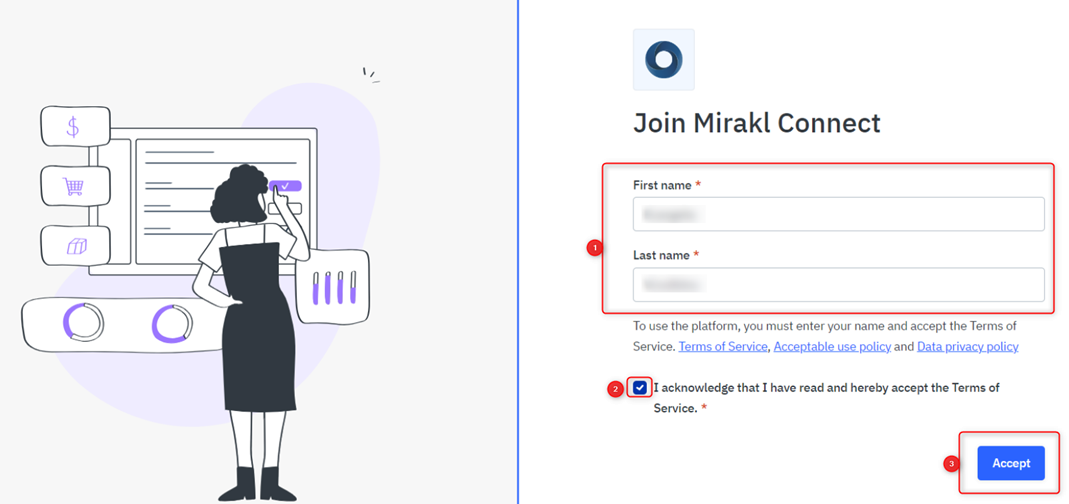Click the left donut chart graphic
Image resolution: width=1069 pixels, height=504 pixels.
[83, 322]
